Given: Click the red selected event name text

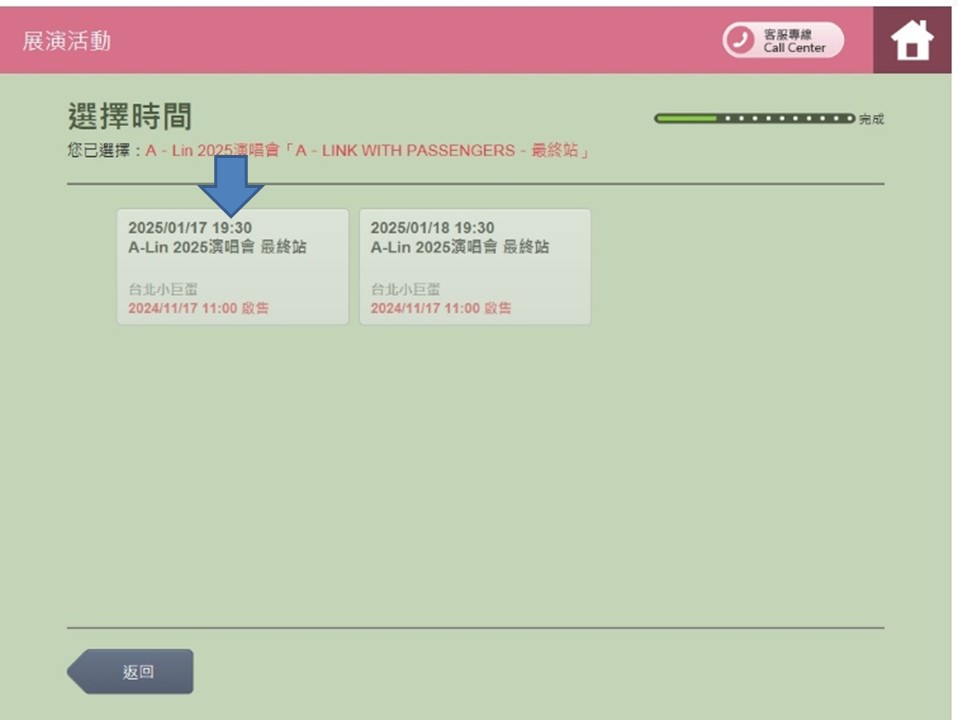Looking at the screenshot, I should point(367,151).
